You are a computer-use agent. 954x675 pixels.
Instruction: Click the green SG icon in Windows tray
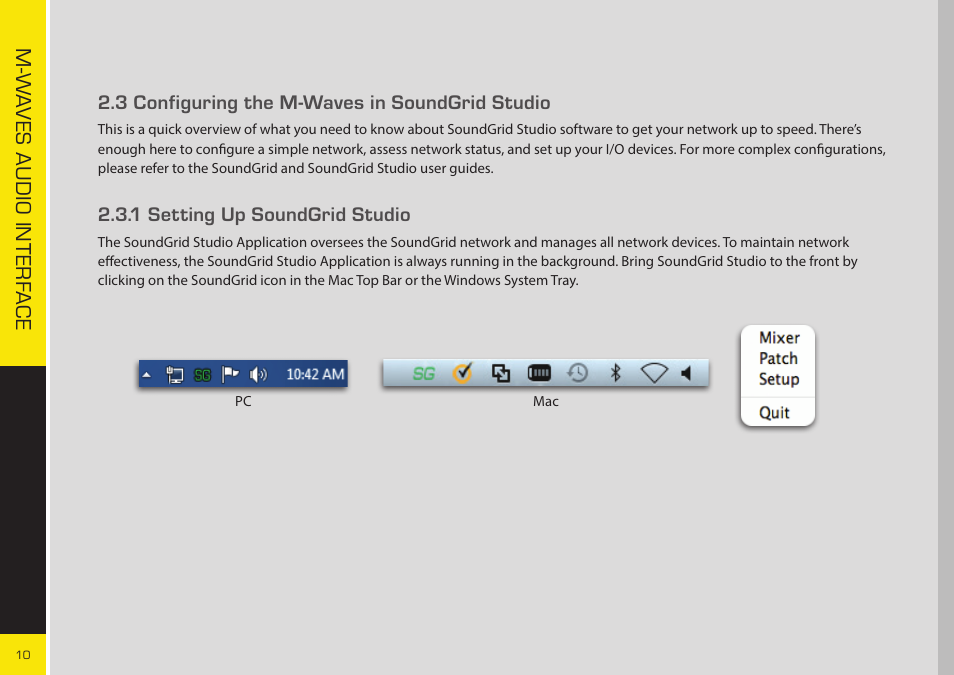coord(203,375)
